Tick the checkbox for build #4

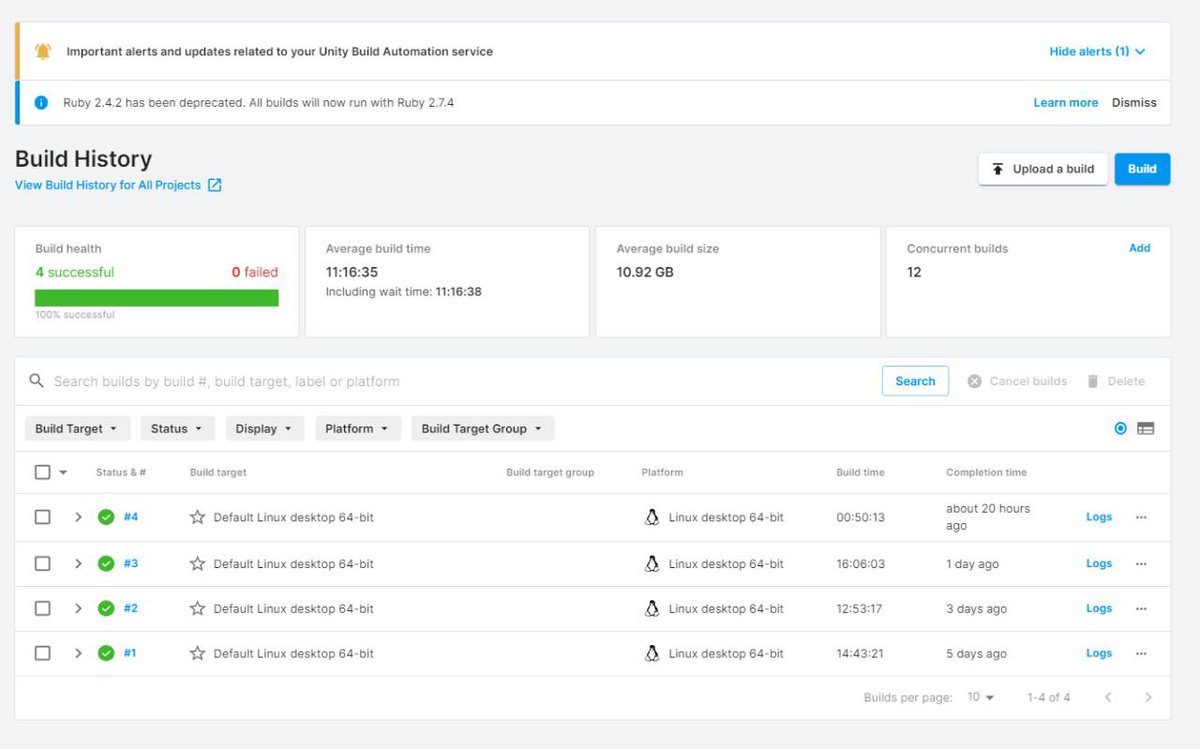42,517
